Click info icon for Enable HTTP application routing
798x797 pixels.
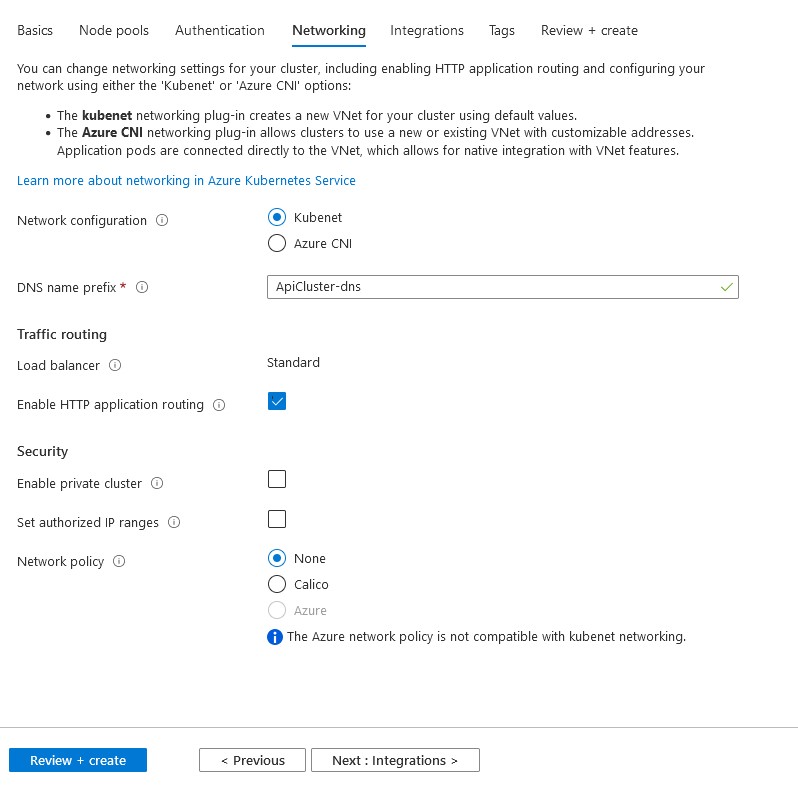tap(219, 405)
